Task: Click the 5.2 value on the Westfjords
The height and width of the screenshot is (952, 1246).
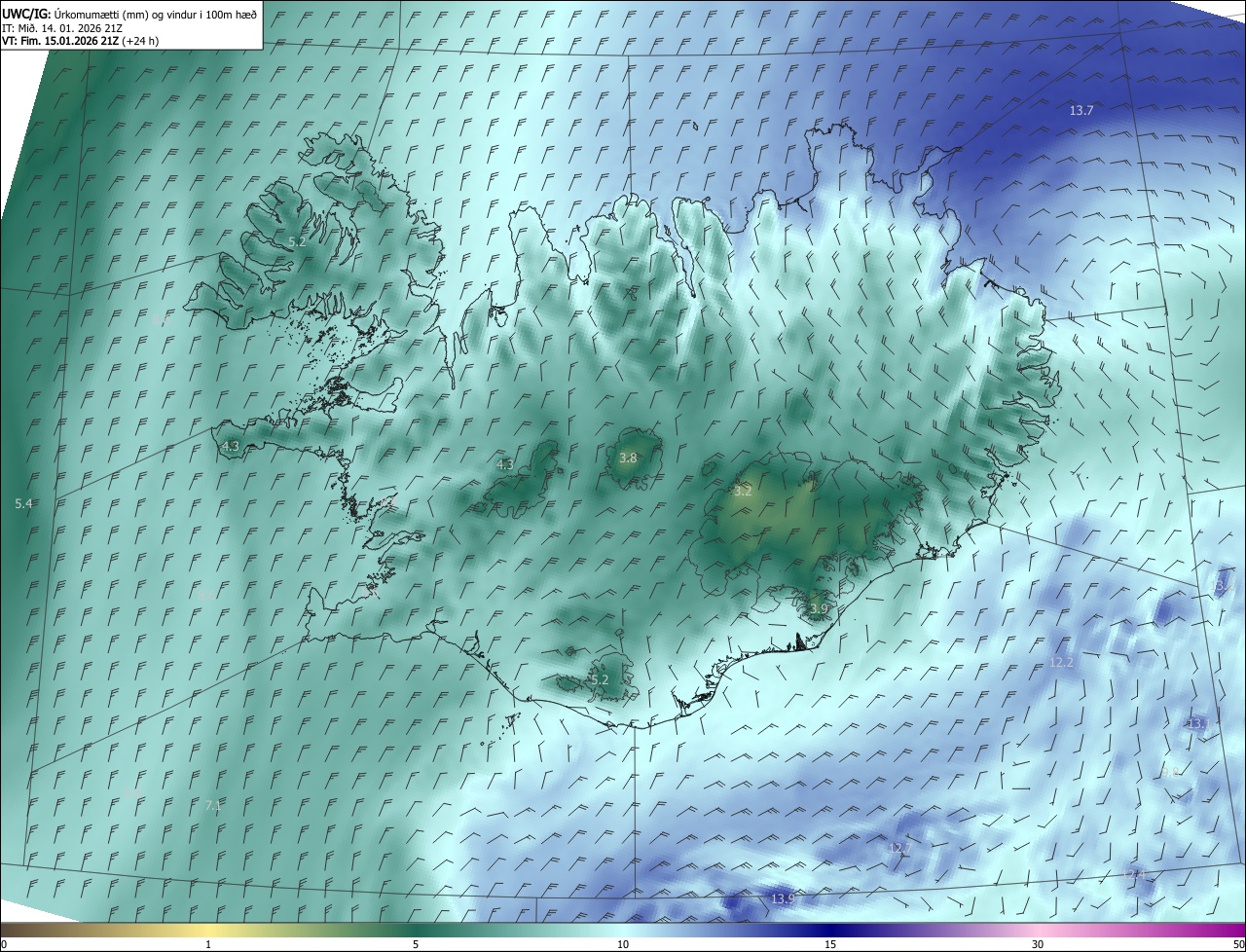Action: tap(297, 241)
